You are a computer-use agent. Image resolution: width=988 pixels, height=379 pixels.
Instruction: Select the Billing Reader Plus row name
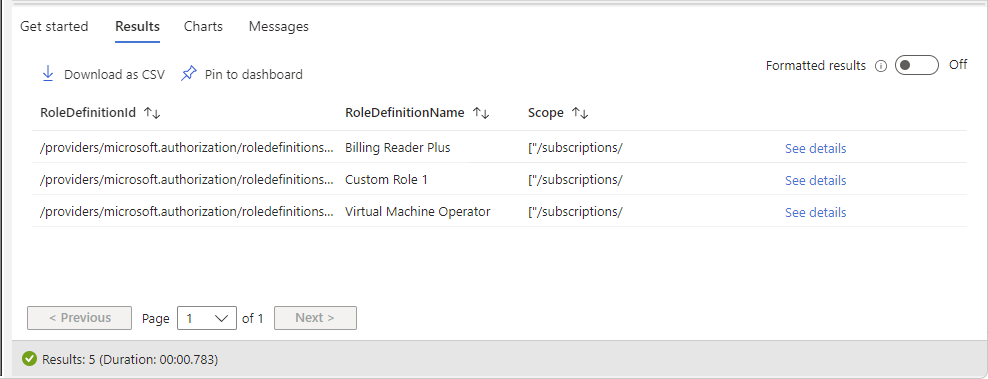pos(398,148)
